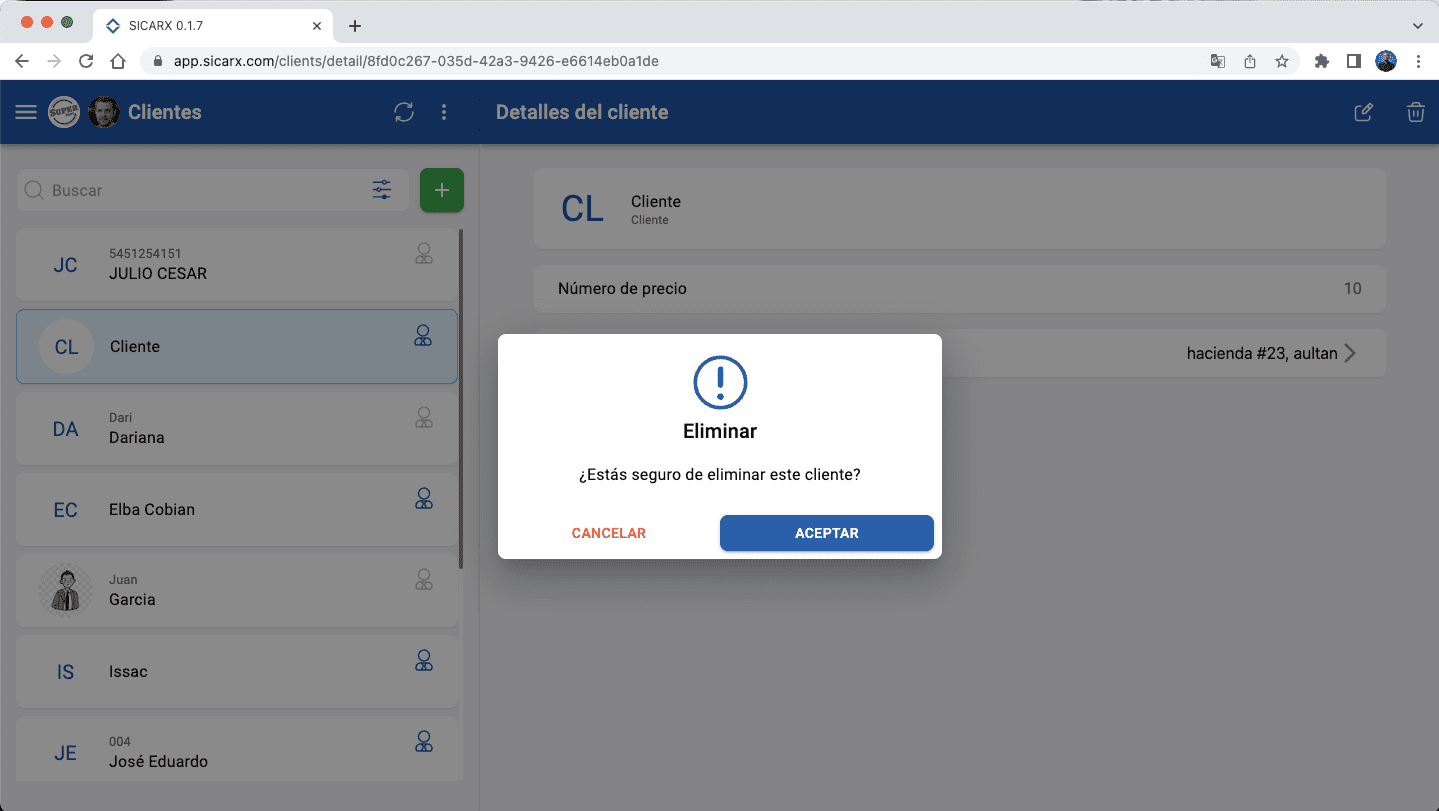This screenshot has height=811, width=1439.
Task: Select Juan Garcia avatar thumbnail
Action: click(66, 590)
